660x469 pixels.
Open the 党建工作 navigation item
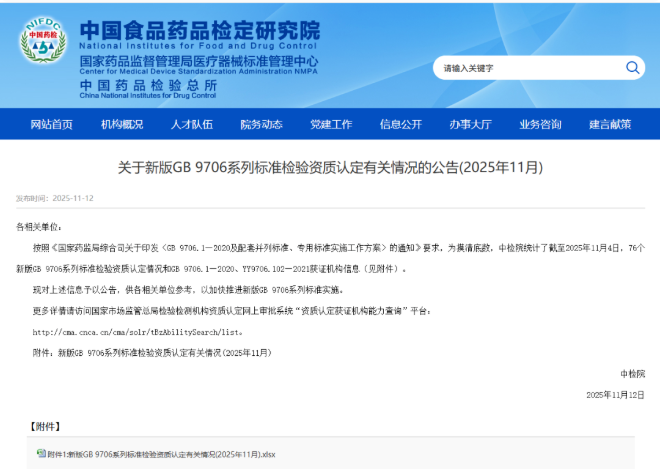(x=331, y=125)
